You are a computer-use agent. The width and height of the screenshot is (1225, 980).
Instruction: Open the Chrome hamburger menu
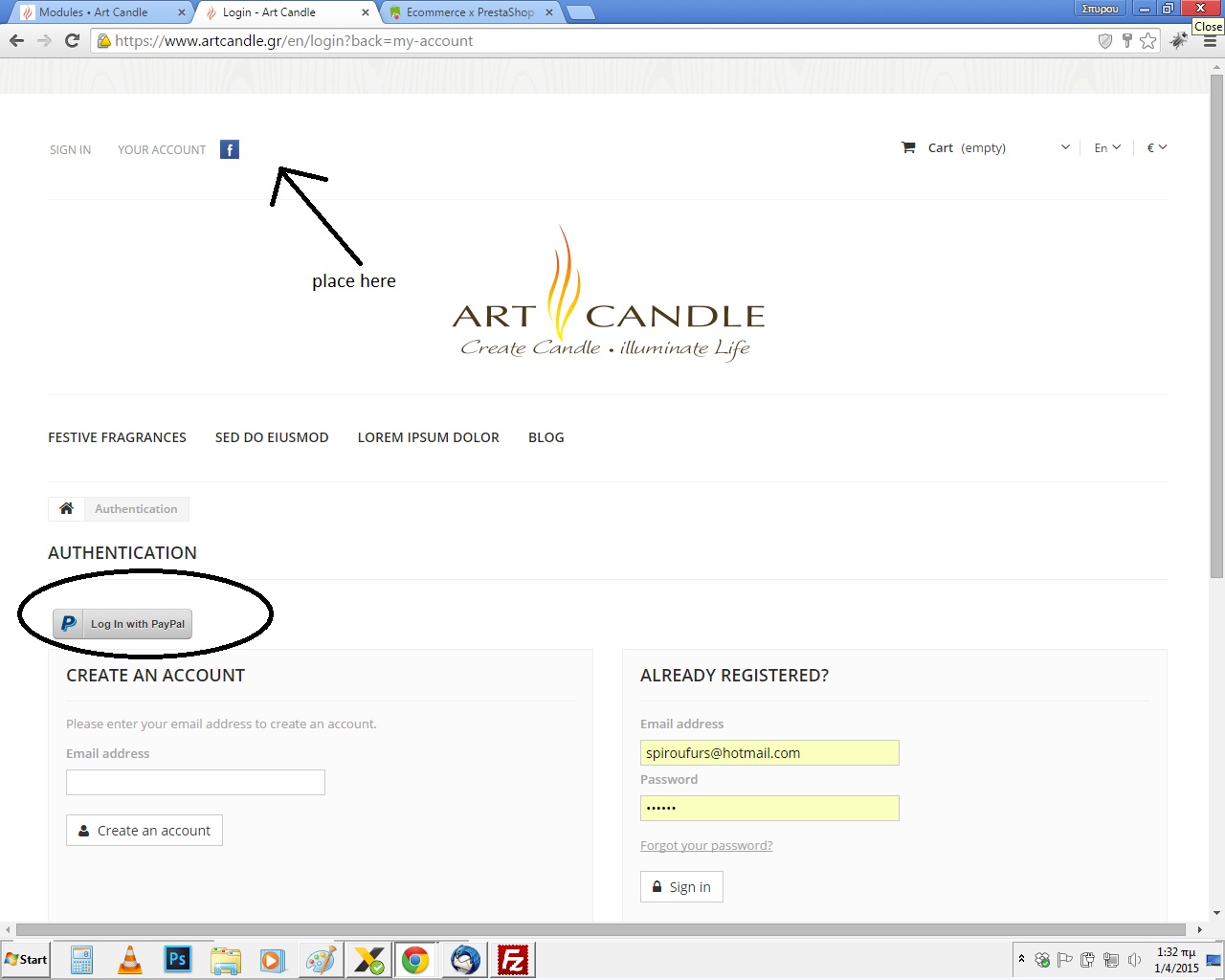click(x=1210, y=41)
